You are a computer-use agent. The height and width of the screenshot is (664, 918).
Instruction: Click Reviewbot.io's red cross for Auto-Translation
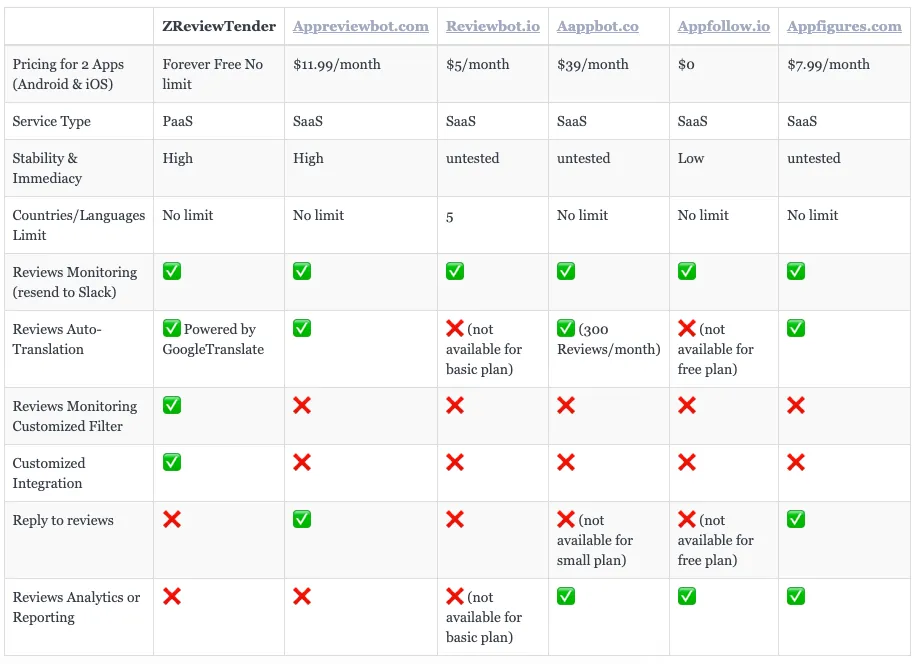(455, 328)
